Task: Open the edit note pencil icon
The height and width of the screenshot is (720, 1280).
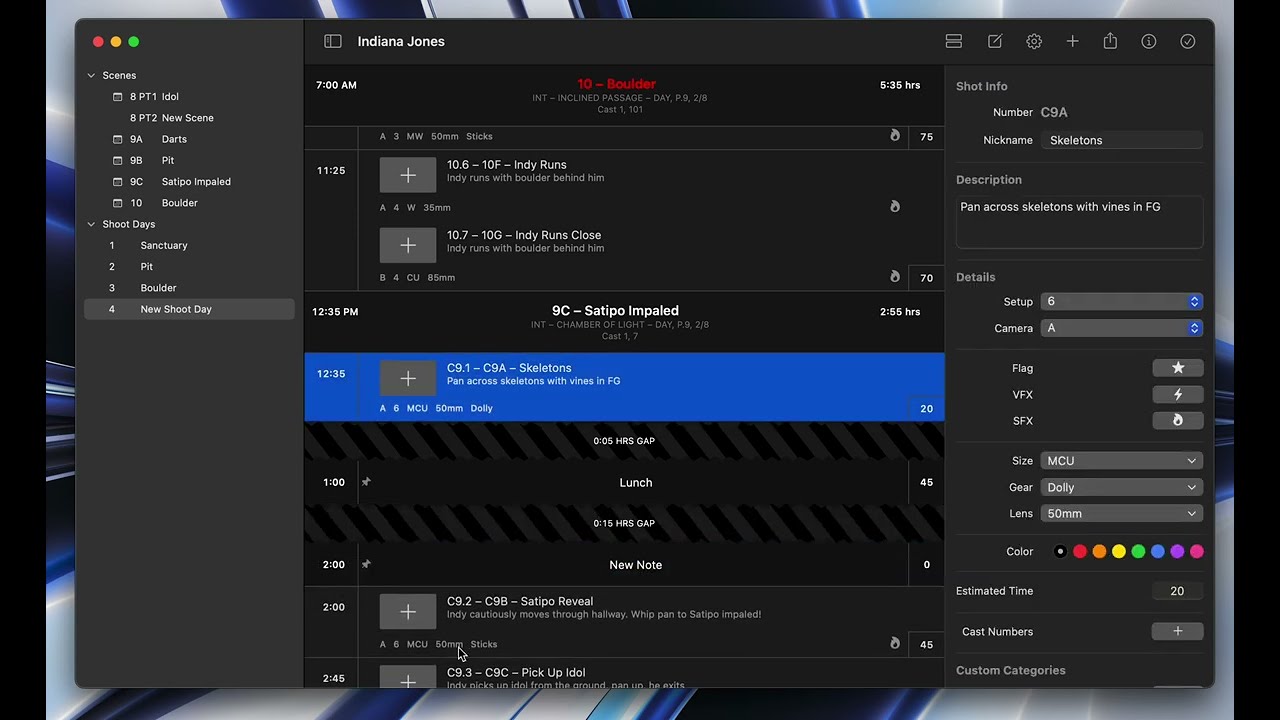Action: (995, 41)
